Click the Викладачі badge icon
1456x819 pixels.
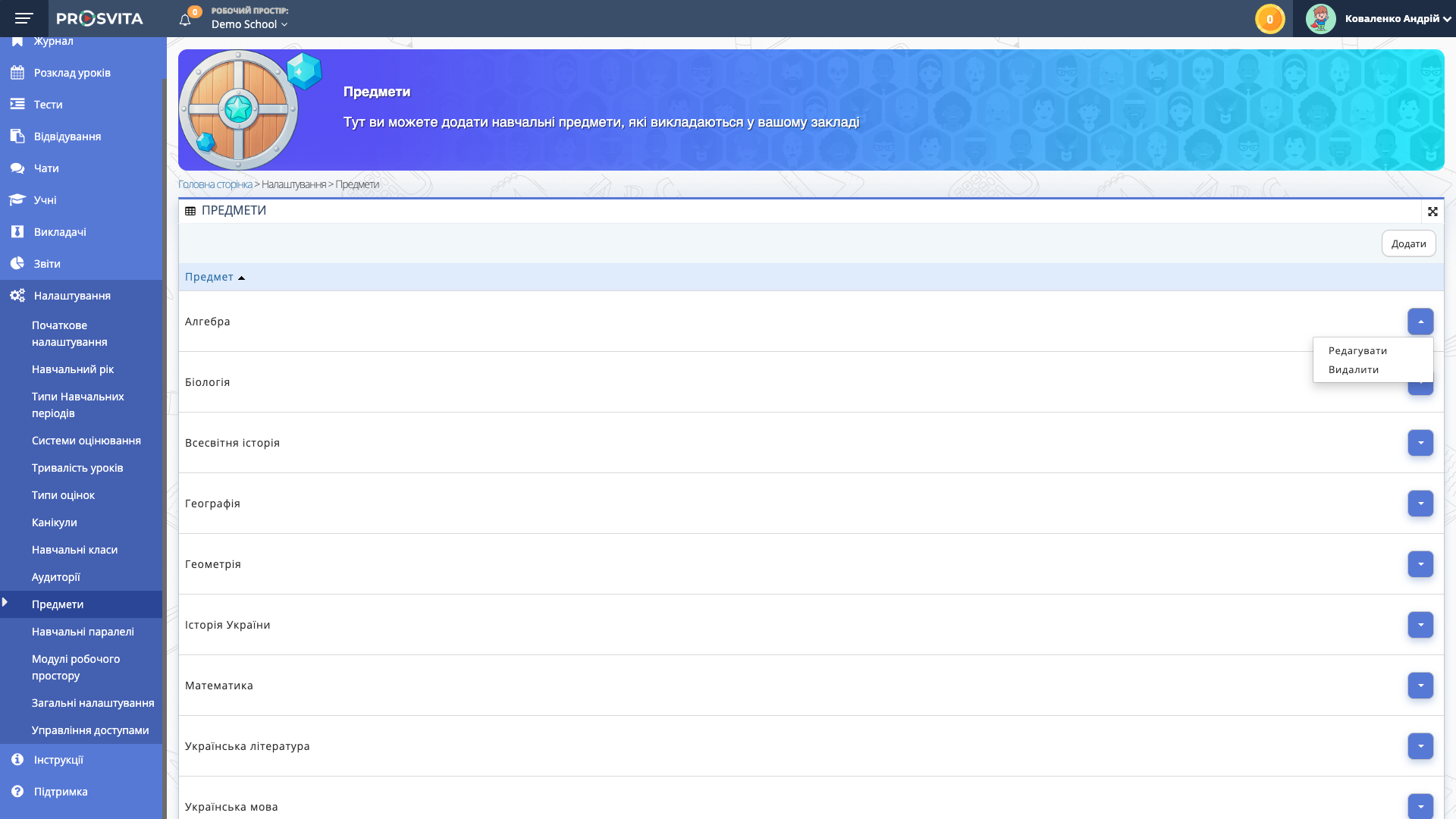17,232
